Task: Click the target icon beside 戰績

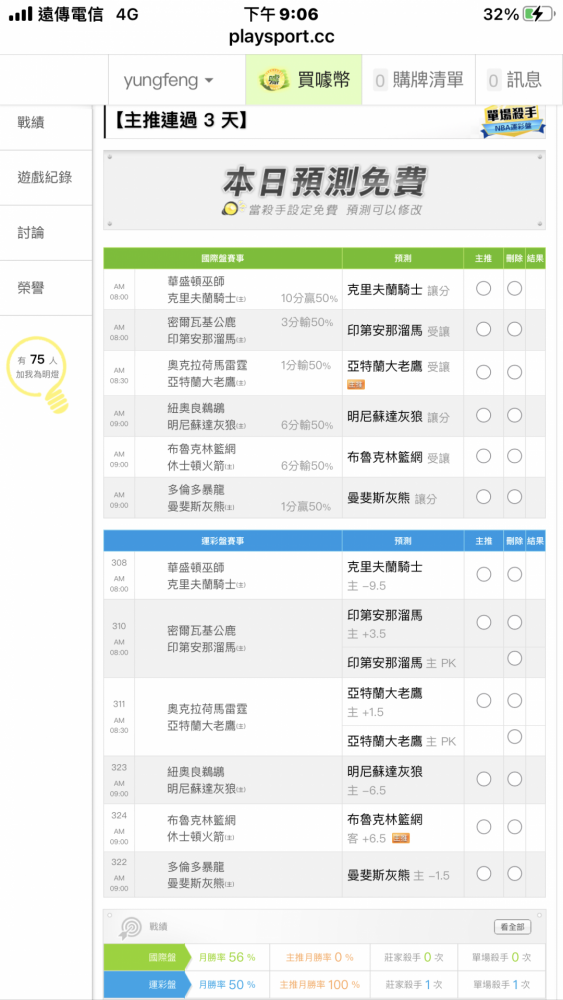Action: pos(130,927)
